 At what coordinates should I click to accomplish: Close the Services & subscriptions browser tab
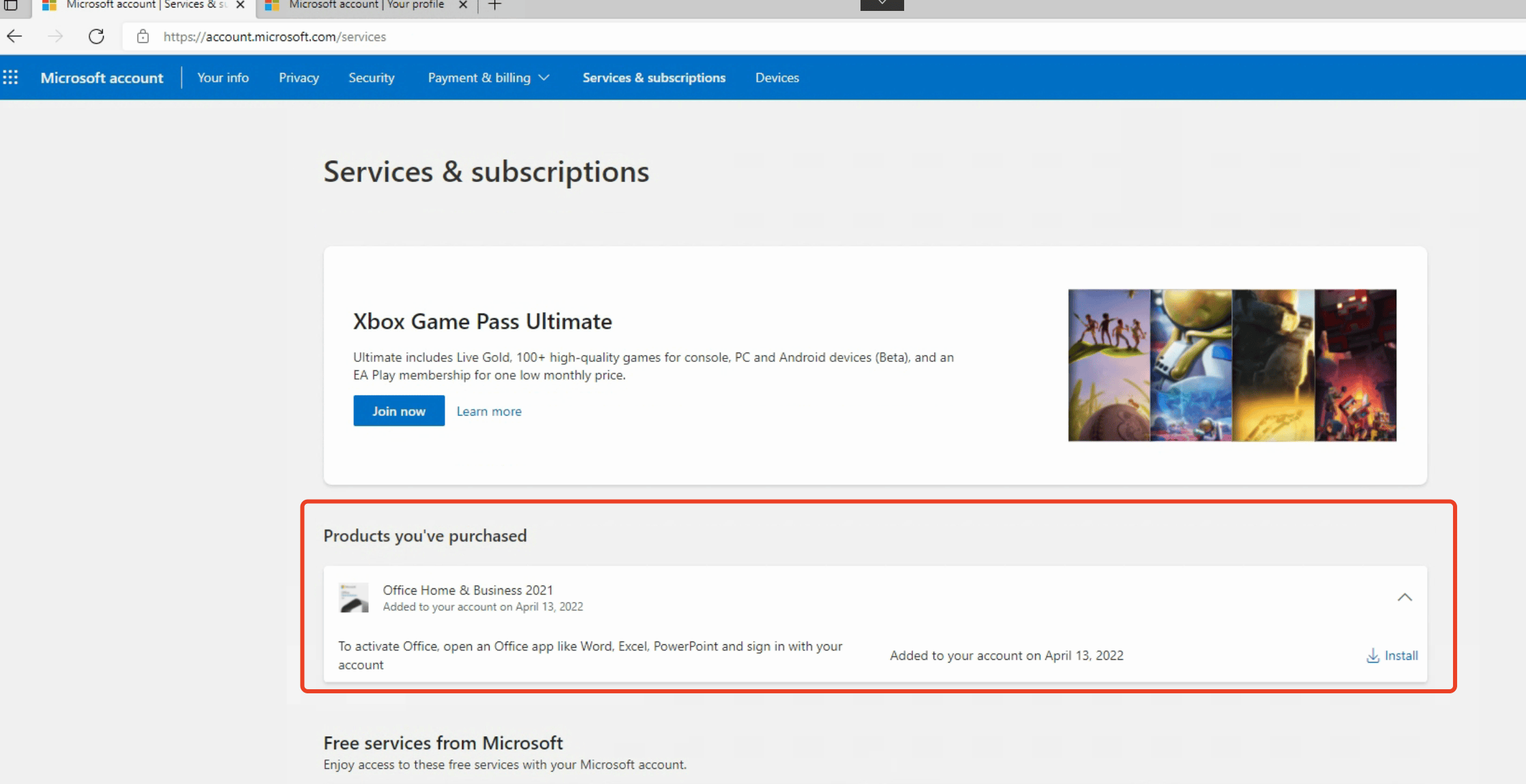240,5
